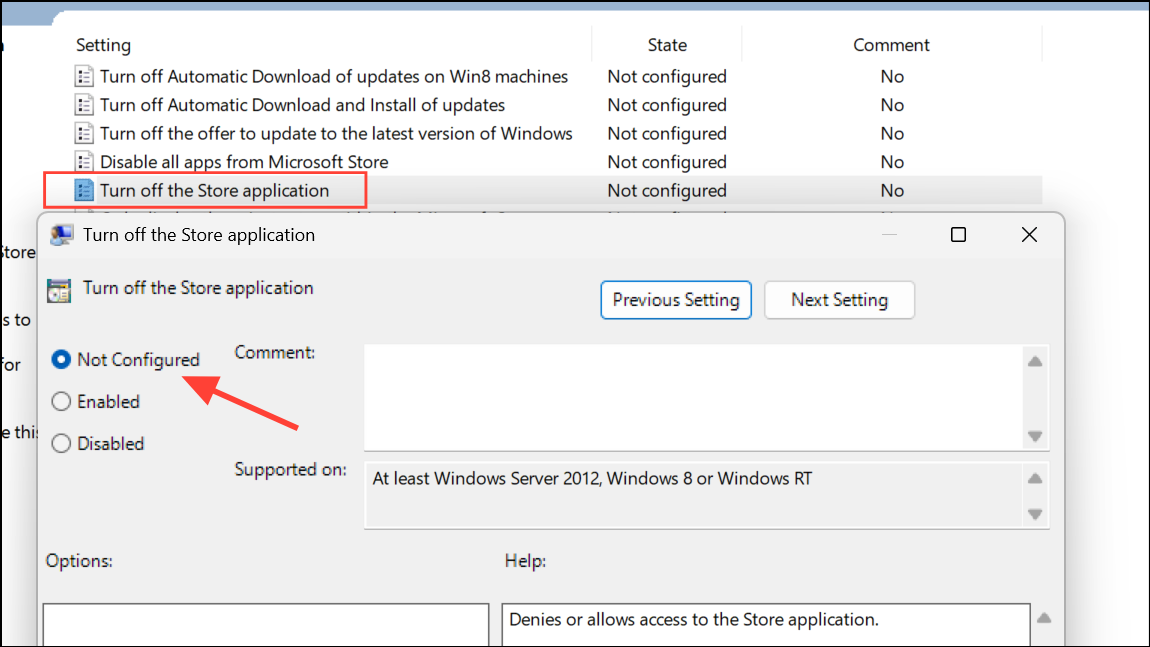Click 'Not configured' state of offer to update policy
The height and width of the screenshot is (647, 1150).
[667, 134]
